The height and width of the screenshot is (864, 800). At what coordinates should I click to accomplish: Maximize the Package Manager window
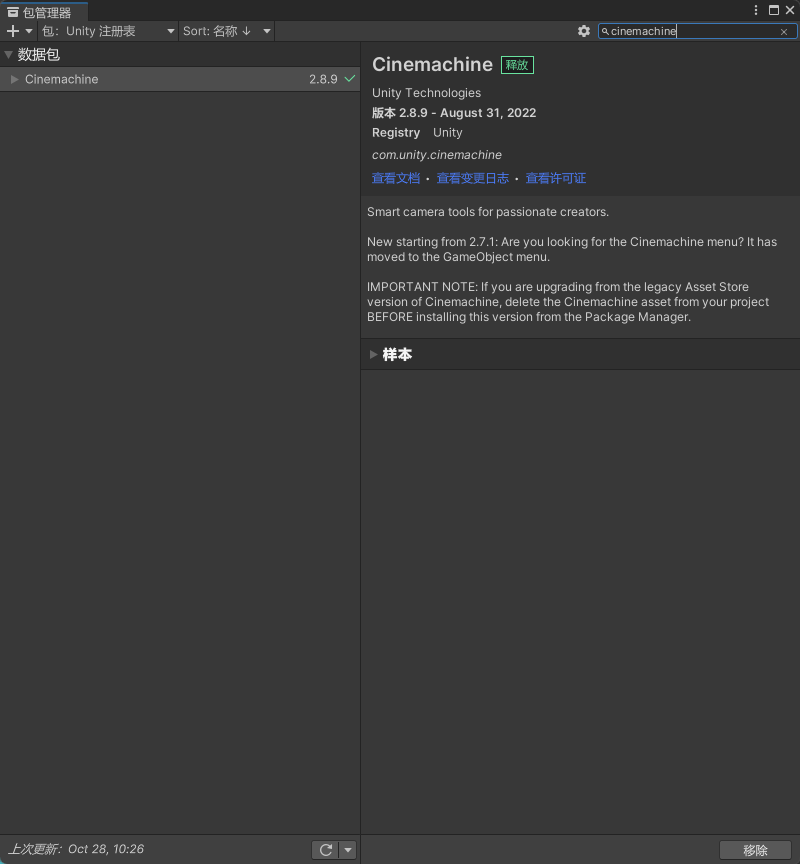coord(774,10)
